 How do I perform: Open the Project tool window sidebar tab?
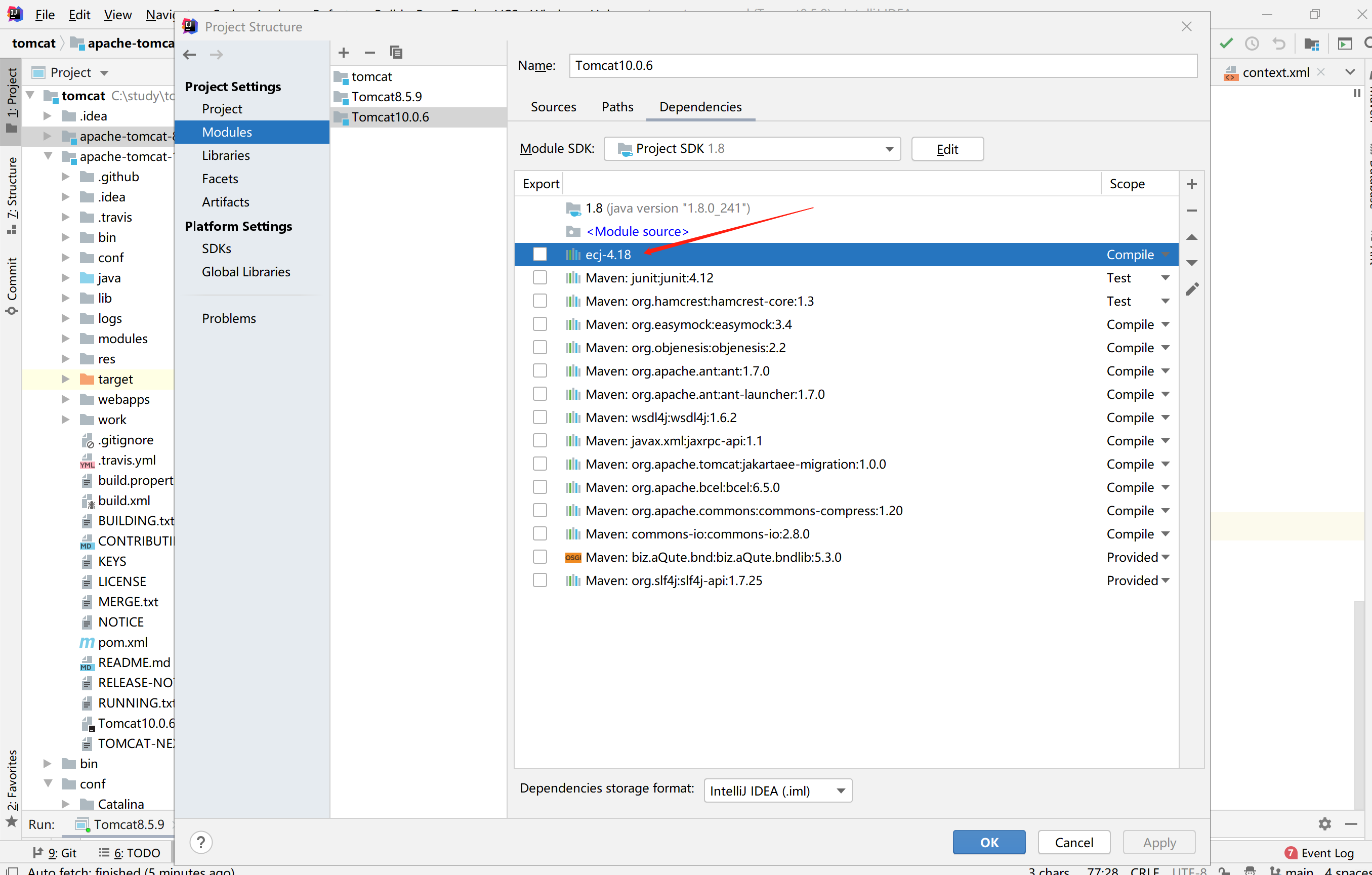(12, 100)
